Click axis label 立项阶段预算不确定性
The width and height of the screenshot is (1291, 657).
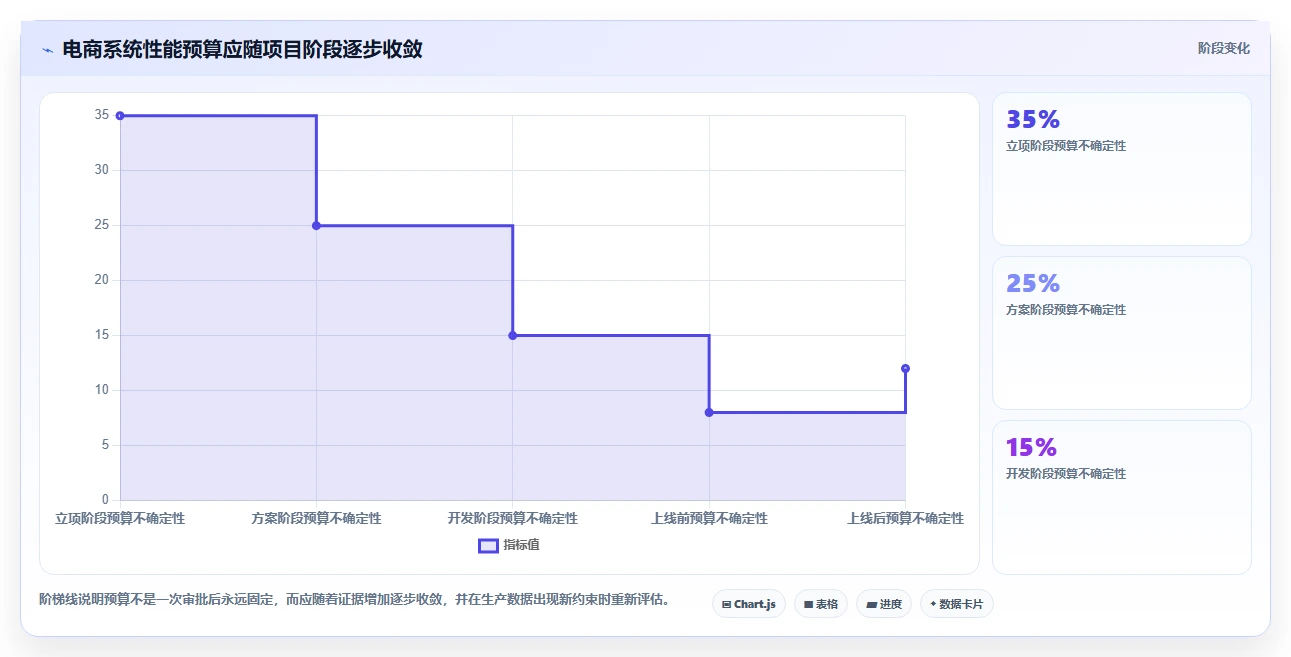click(120, 519)
